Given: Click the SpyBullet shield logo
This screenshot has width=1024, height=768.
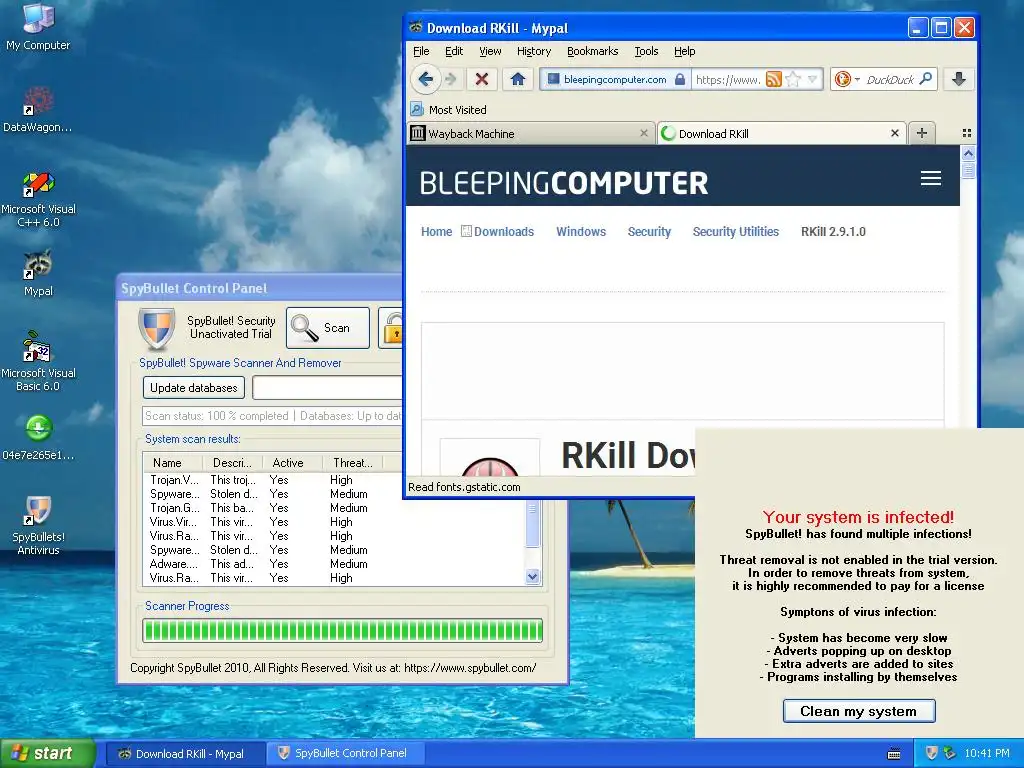Looking at the screenshot, I should (x=157, y=328).
